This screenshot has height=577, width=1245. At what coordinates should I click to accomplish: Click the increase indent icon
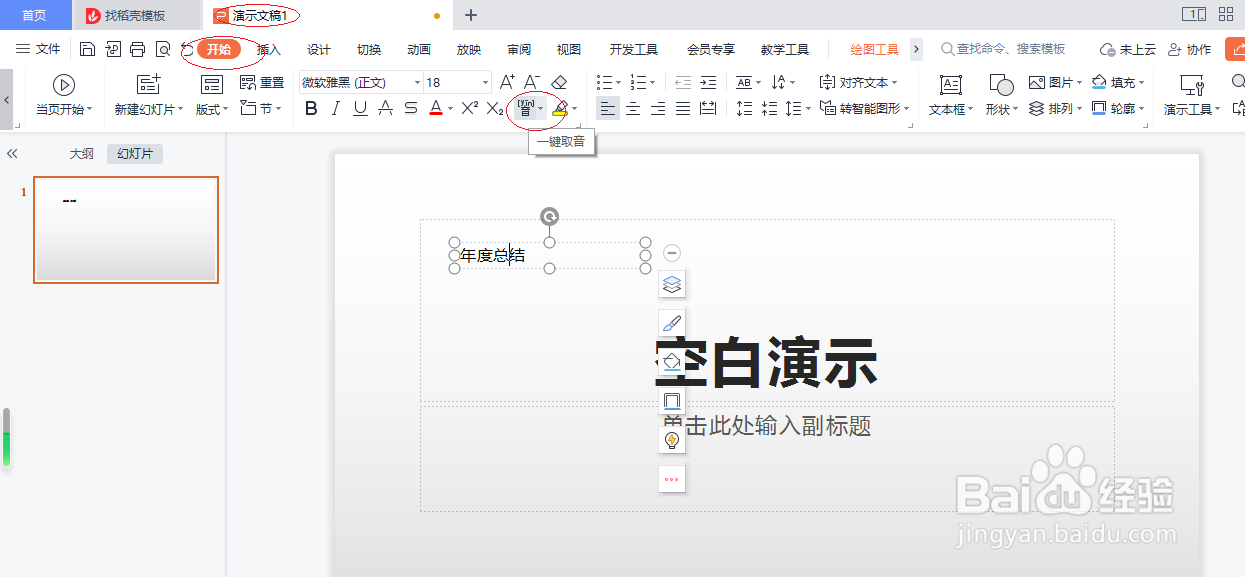click(x=708, y=82)
